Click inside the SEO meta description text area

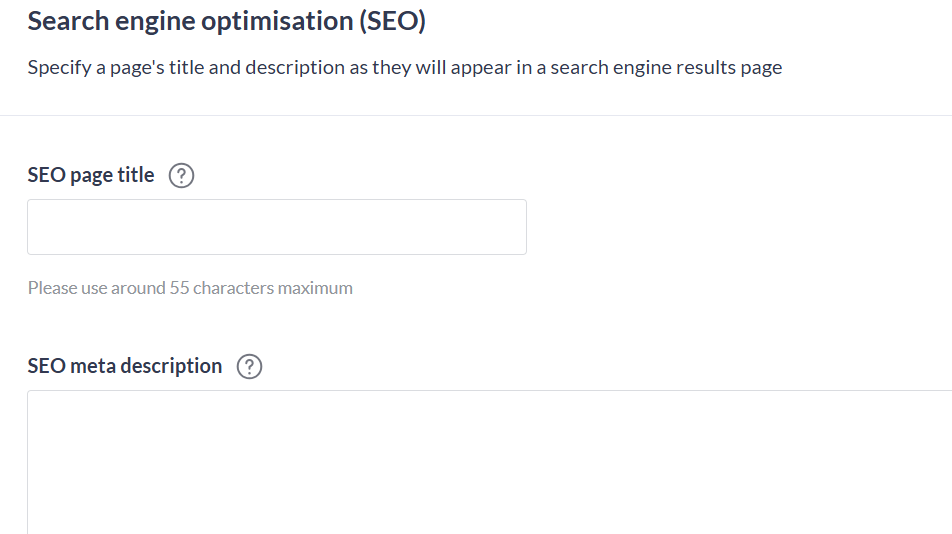pyautogui.click(x=488, y=460)
